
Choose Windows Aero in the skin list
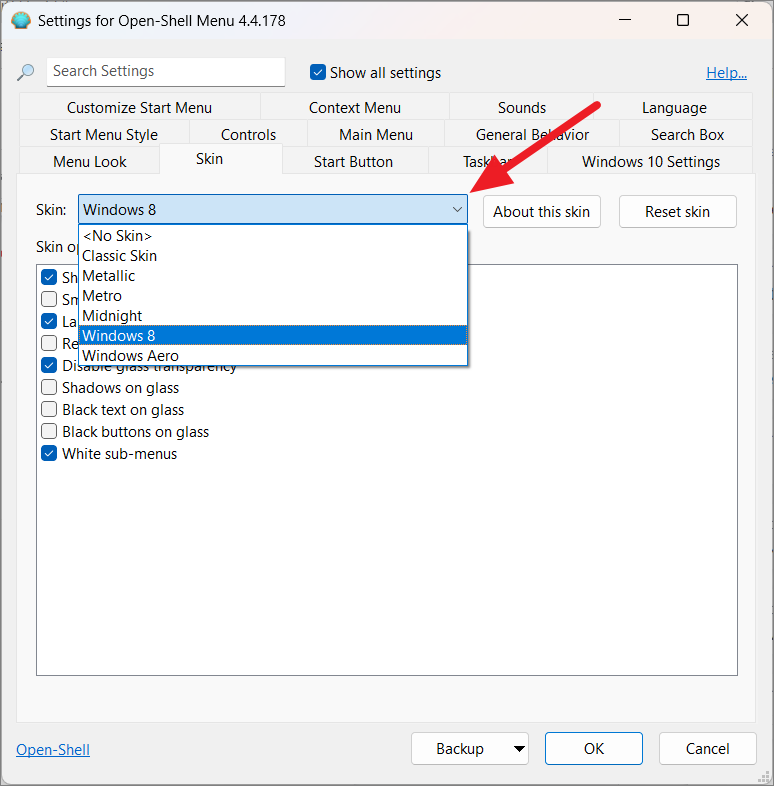tap(130, 356)
